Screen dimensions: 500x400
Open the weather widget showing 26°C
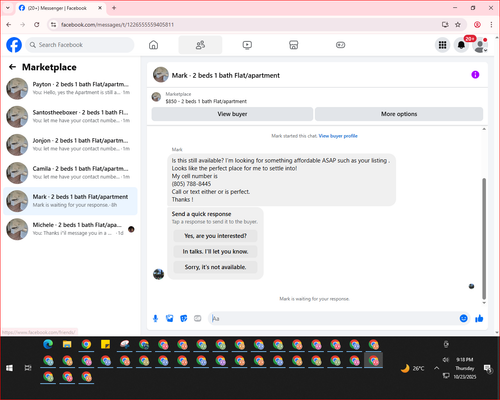click(413, 368)
